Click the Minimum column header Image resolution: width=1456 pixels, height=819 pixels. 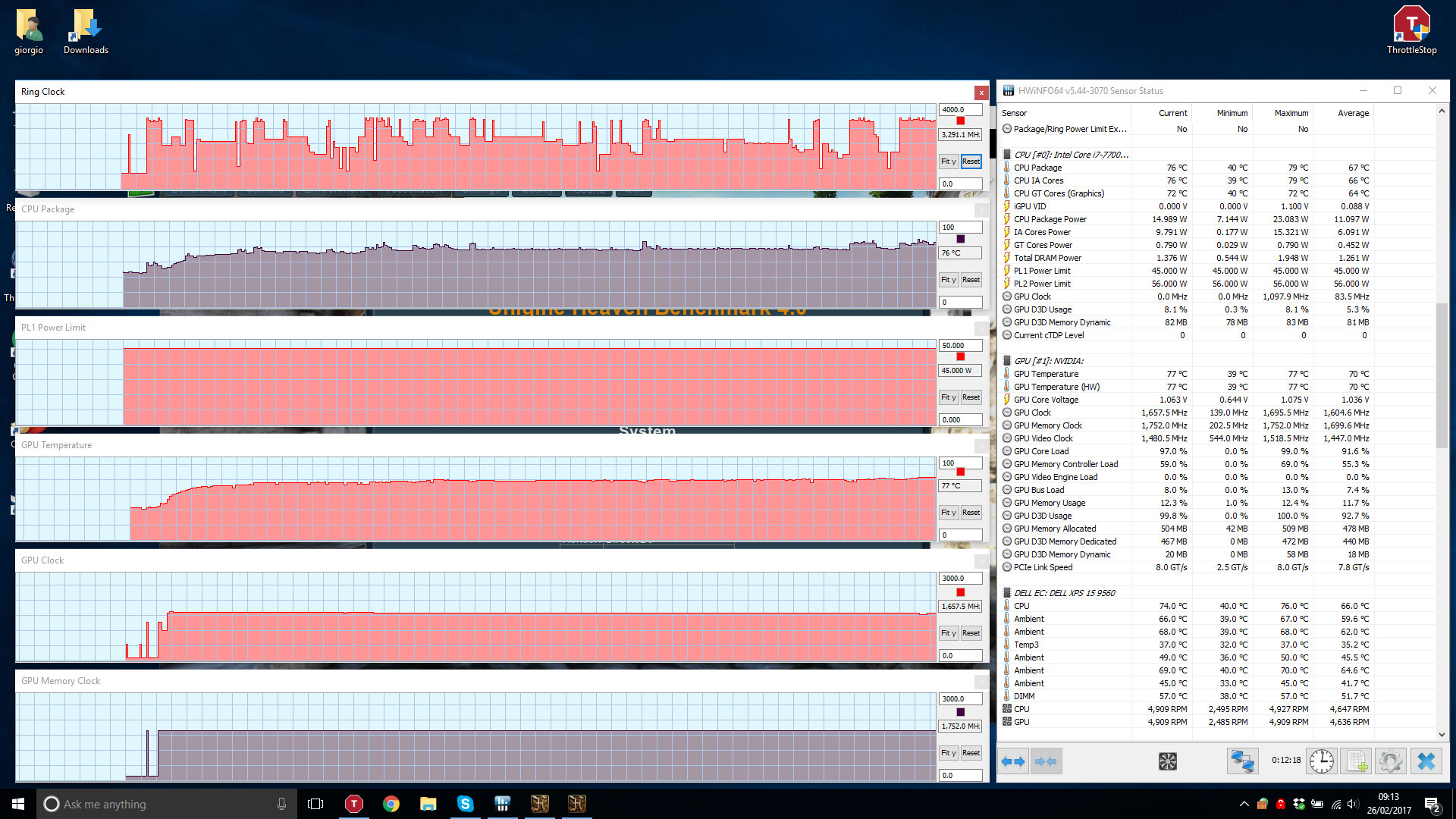pyautogui.click(x=1221, y=113)
